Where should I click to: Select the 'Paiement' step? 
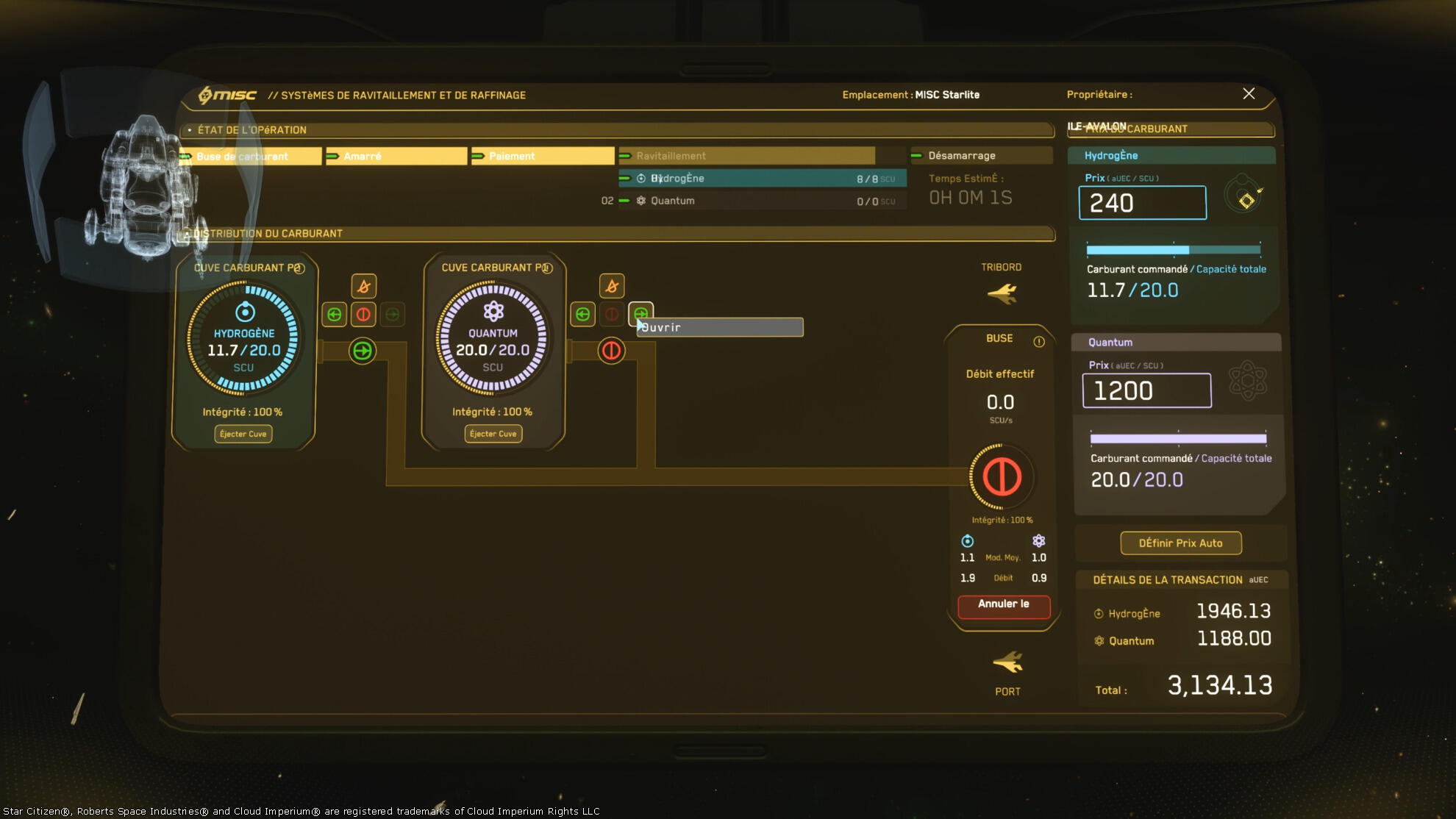543,156
